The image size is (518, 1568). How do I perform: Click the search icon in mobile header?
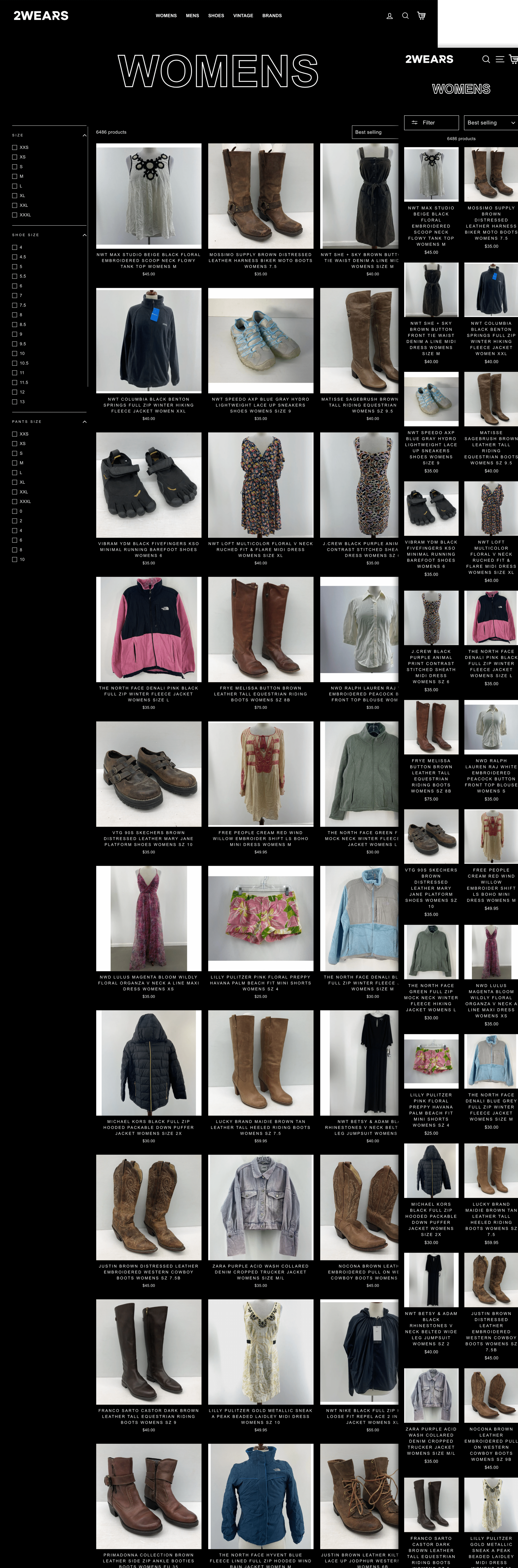click(486, 59)
